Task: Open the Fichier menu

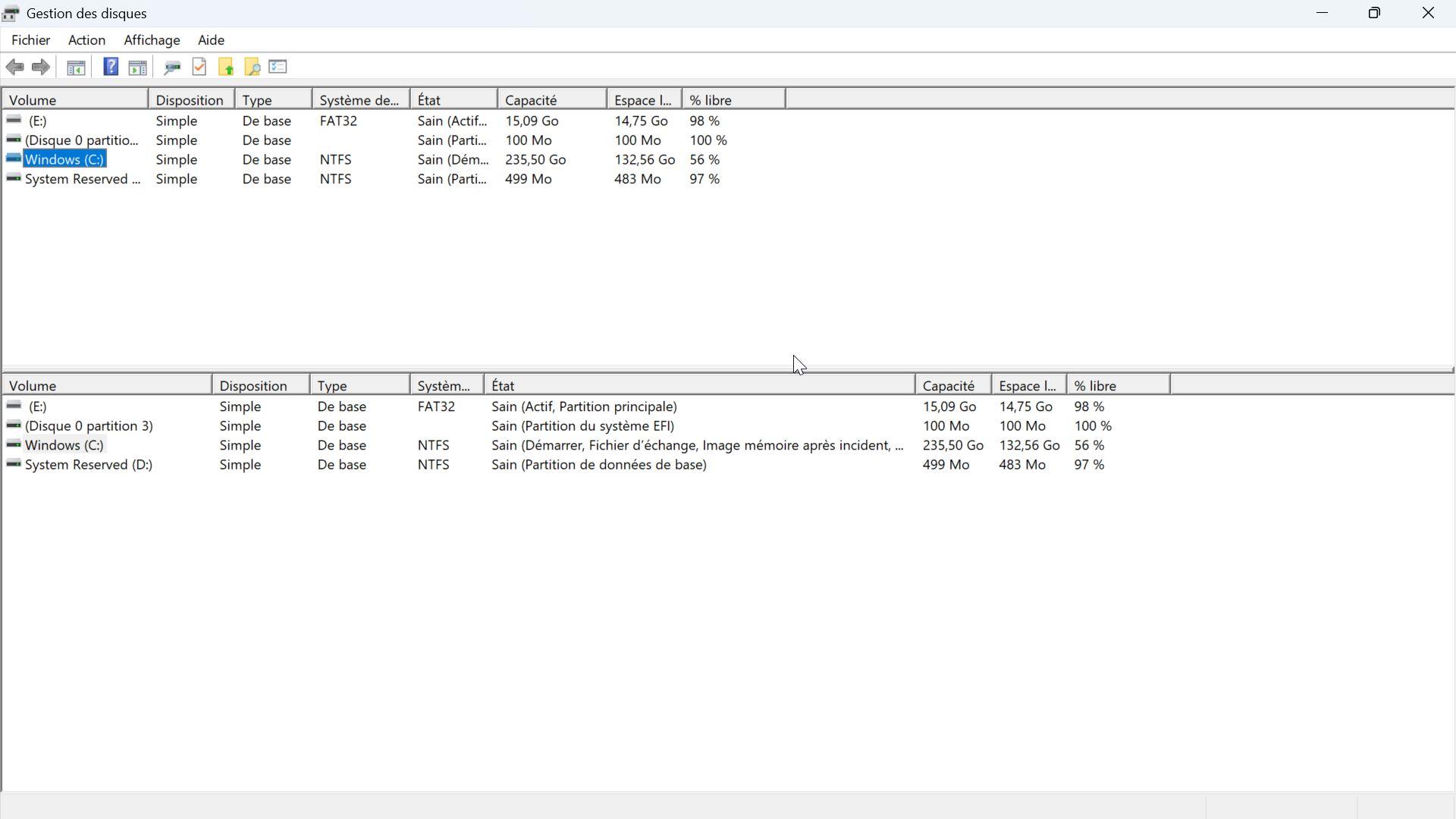Action: 30,40
